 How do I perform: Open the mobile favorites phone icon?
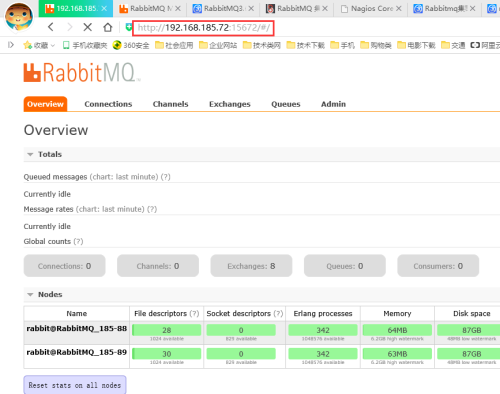[x=66, y=45]
